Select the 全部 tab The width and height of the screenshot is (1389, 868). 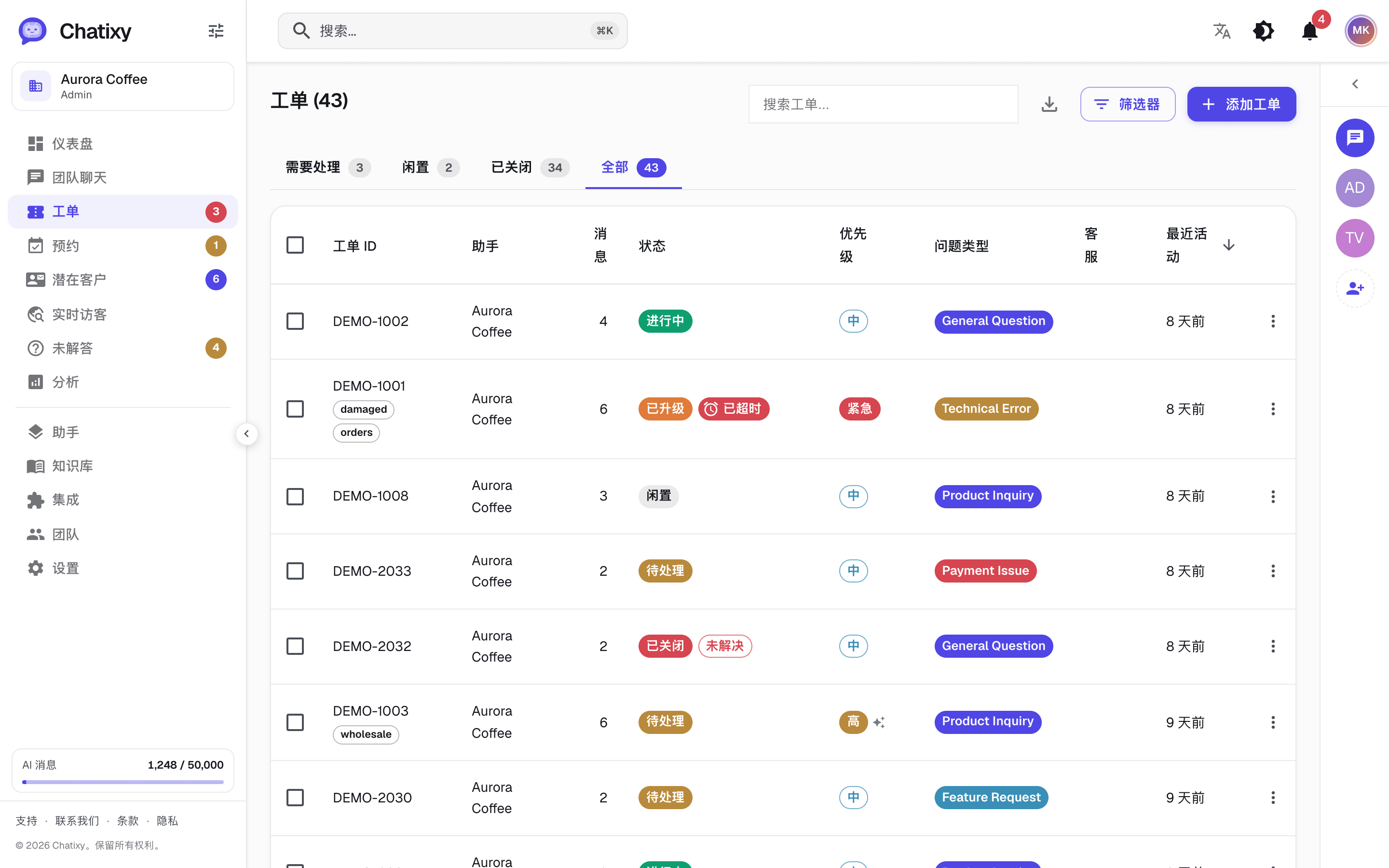[633, 168]
